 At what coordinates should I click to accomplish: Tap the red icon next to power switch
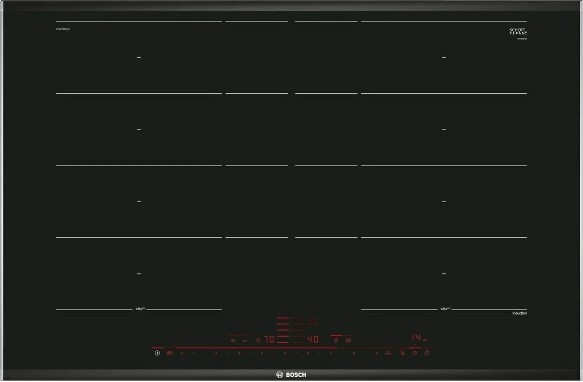(170, 353)
